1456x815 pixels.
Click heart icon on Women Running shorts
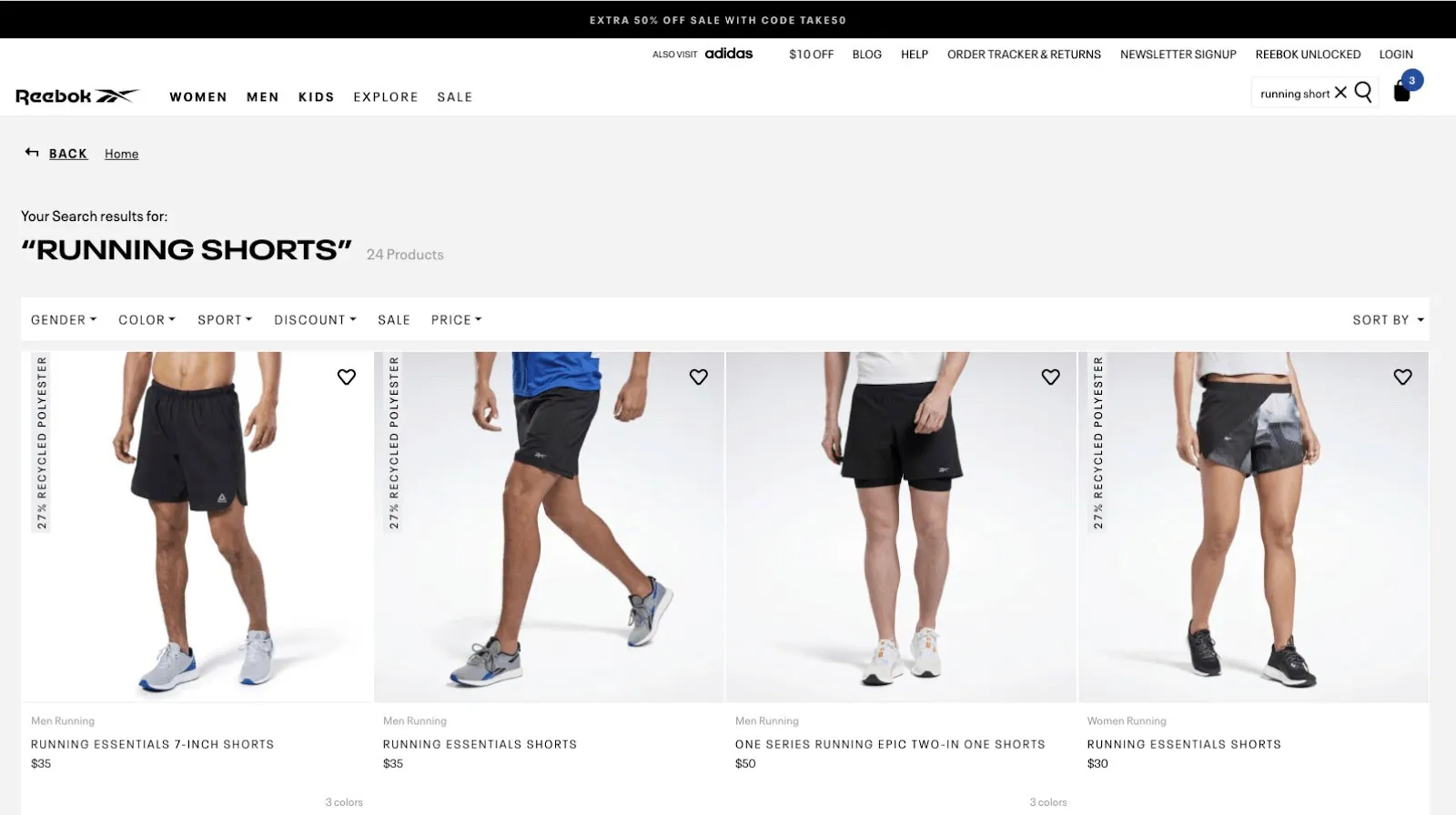pyautogui.click(x=1403, y=377)
